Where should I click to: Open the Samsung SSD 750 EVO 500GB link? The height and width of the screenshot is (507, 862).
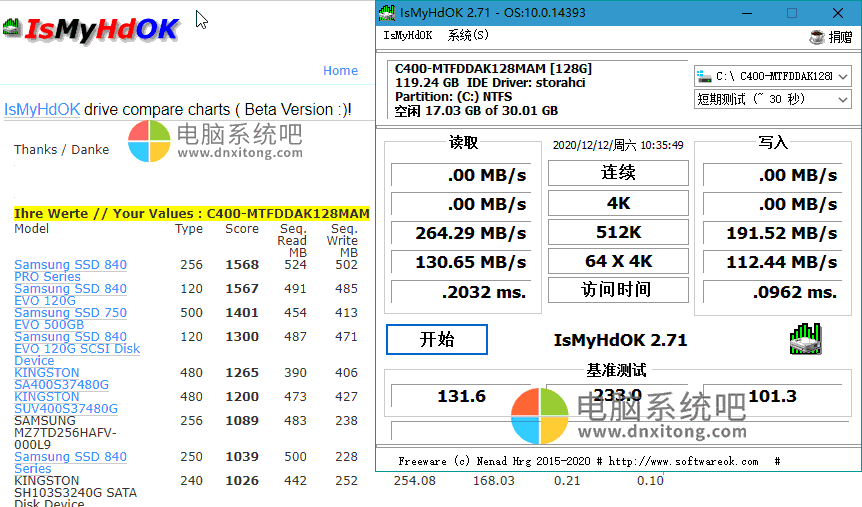70,318
